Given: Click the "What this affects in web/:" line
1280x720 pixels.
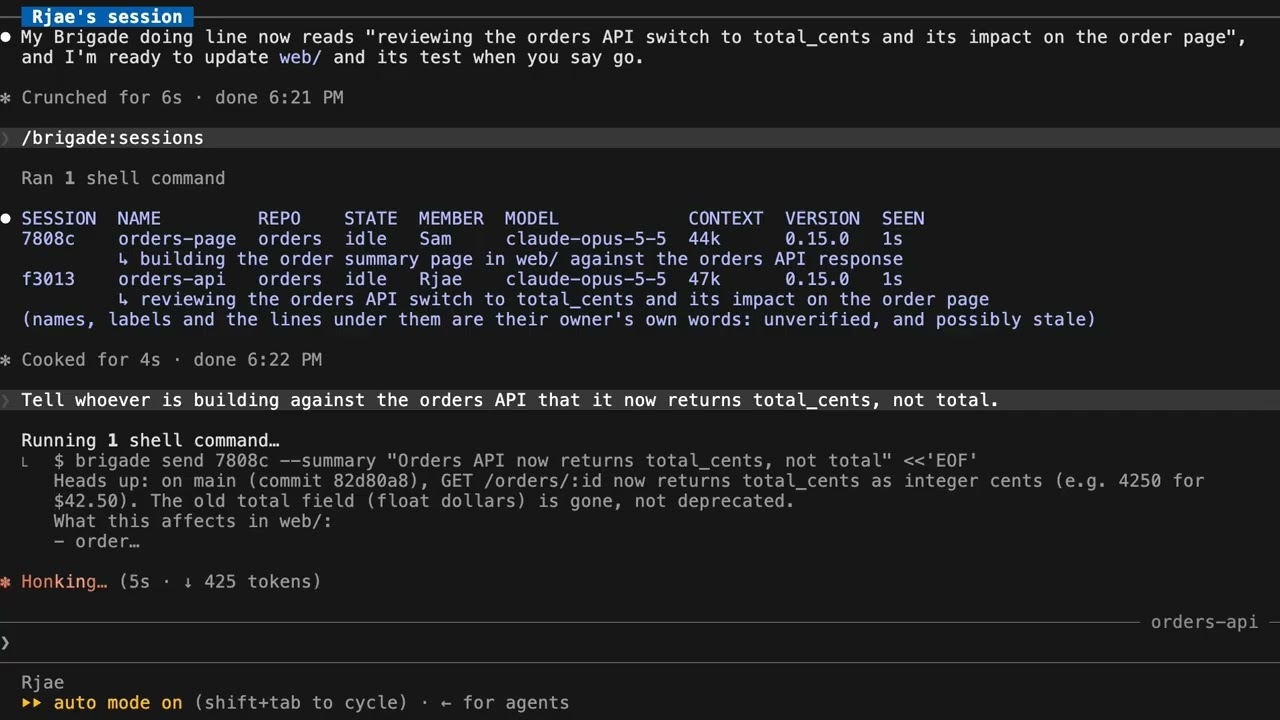Looking at the screenshot, I should [193, 521].
